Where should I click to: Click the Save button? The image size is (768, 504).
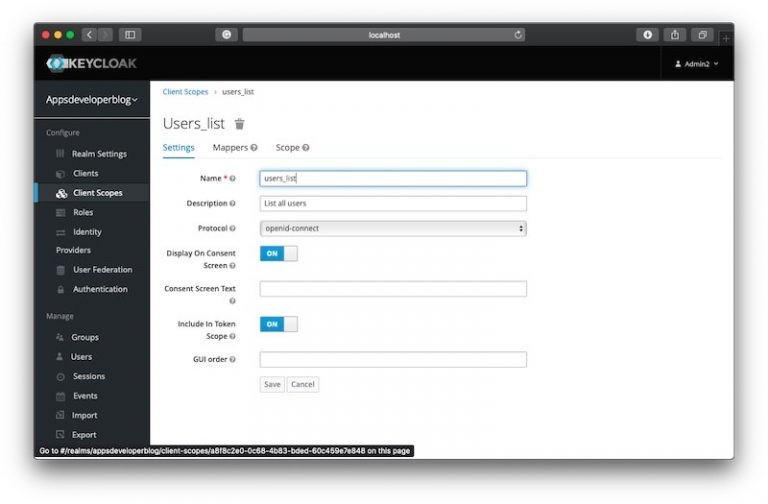tap(272, 384)
